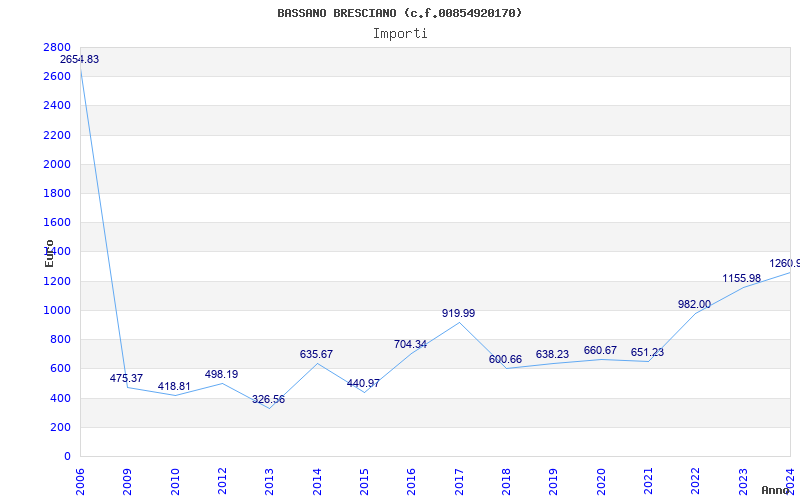Click the 0 Euro axis value
The height and width of the screenshot is (500, 800).
(x=67, y=457)
